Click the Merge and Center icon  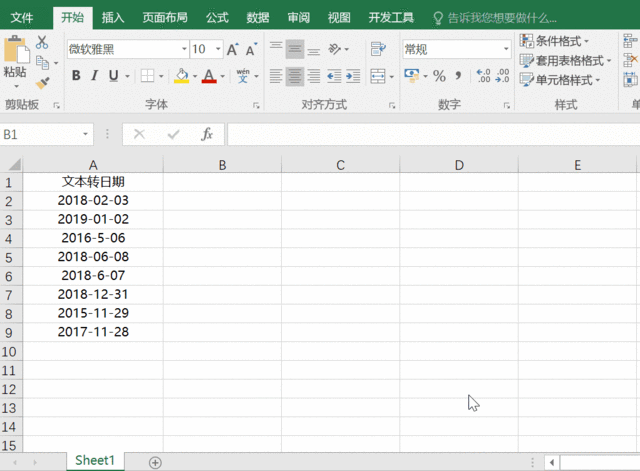[x=378, y=76]
